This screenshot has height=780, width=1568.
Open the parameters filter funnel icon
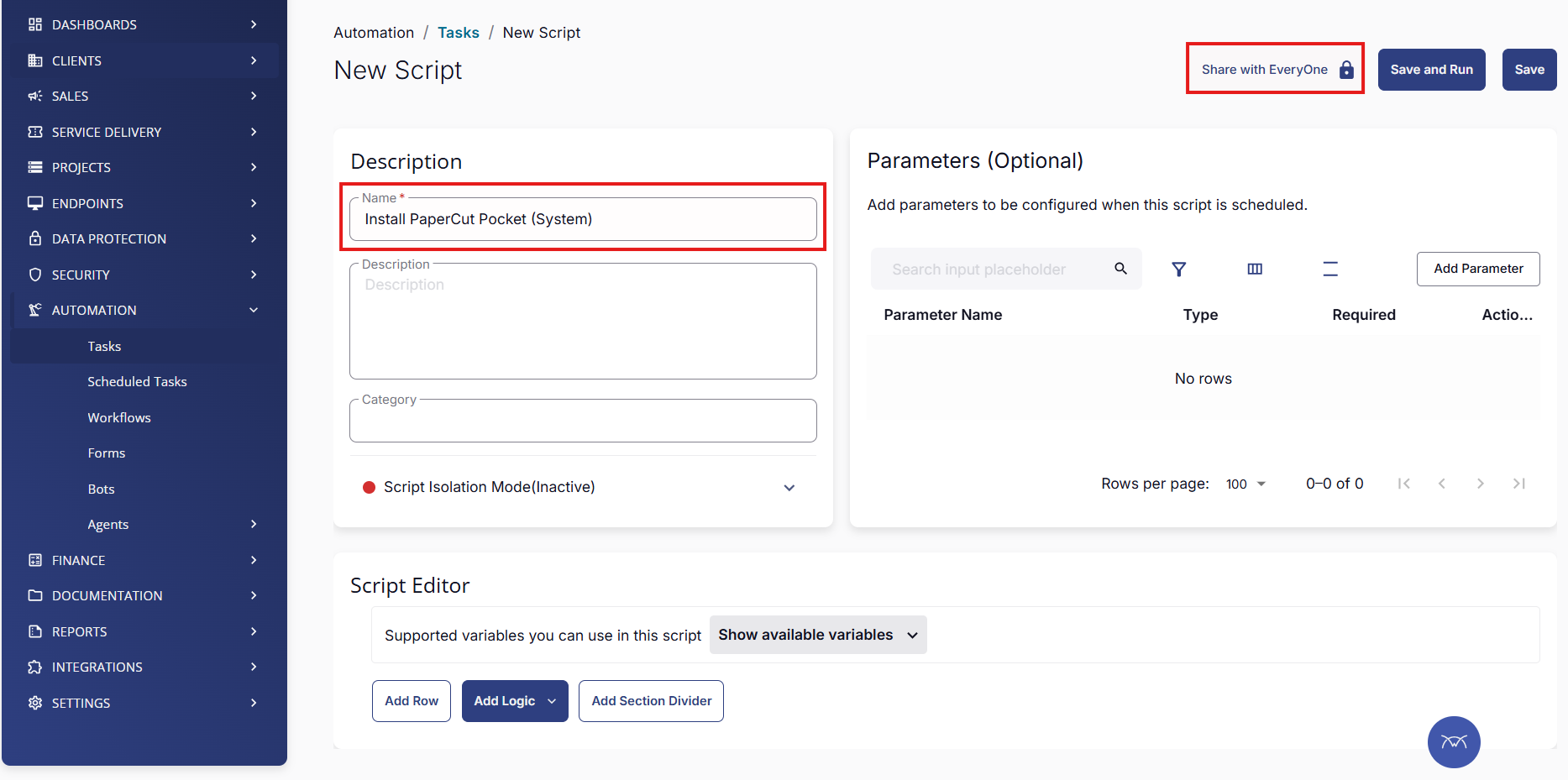pyautogui.click(x=1179, y=269)
